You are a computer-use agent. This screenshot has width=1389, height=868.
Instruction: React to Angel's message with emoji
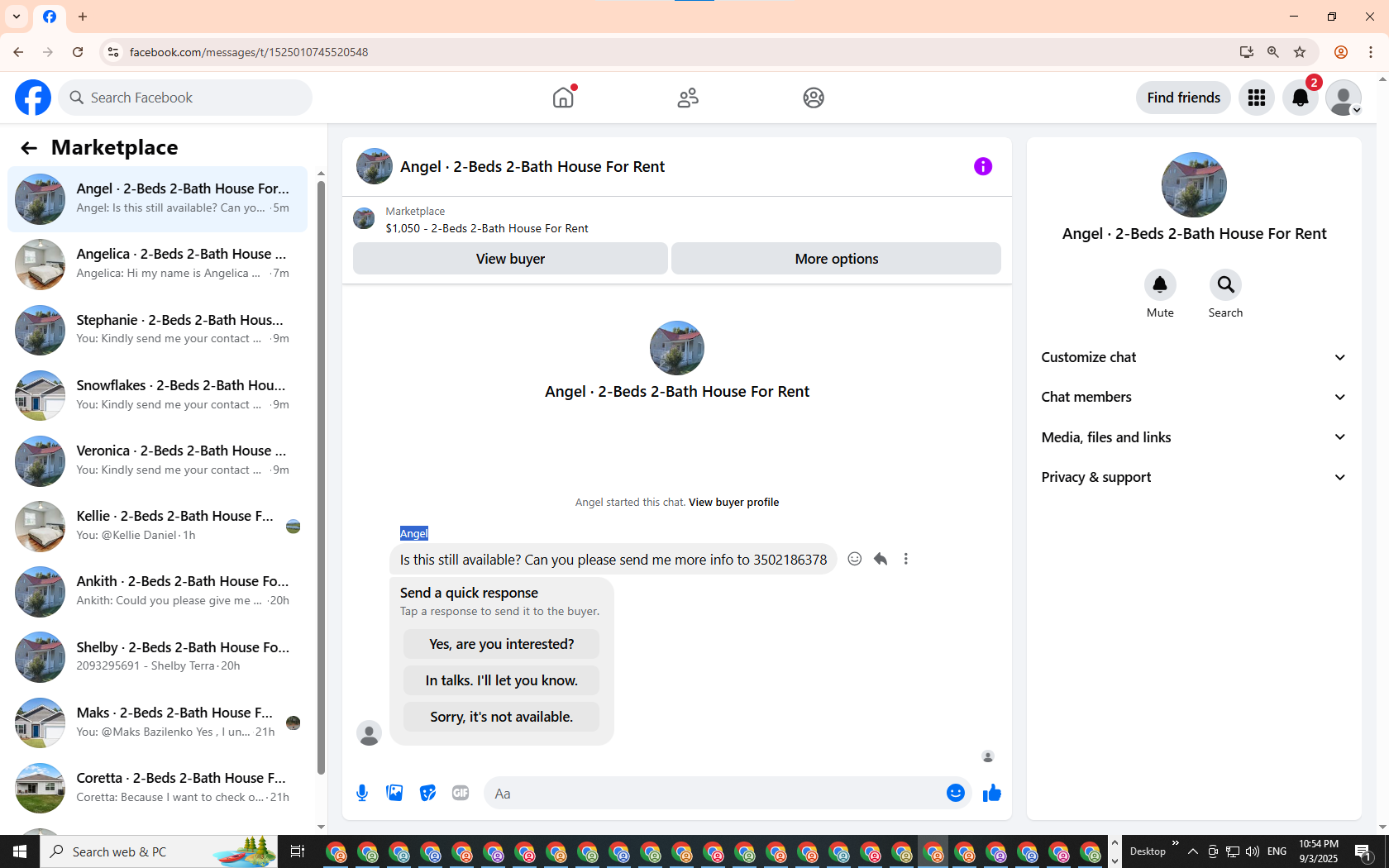pos(855,559)
